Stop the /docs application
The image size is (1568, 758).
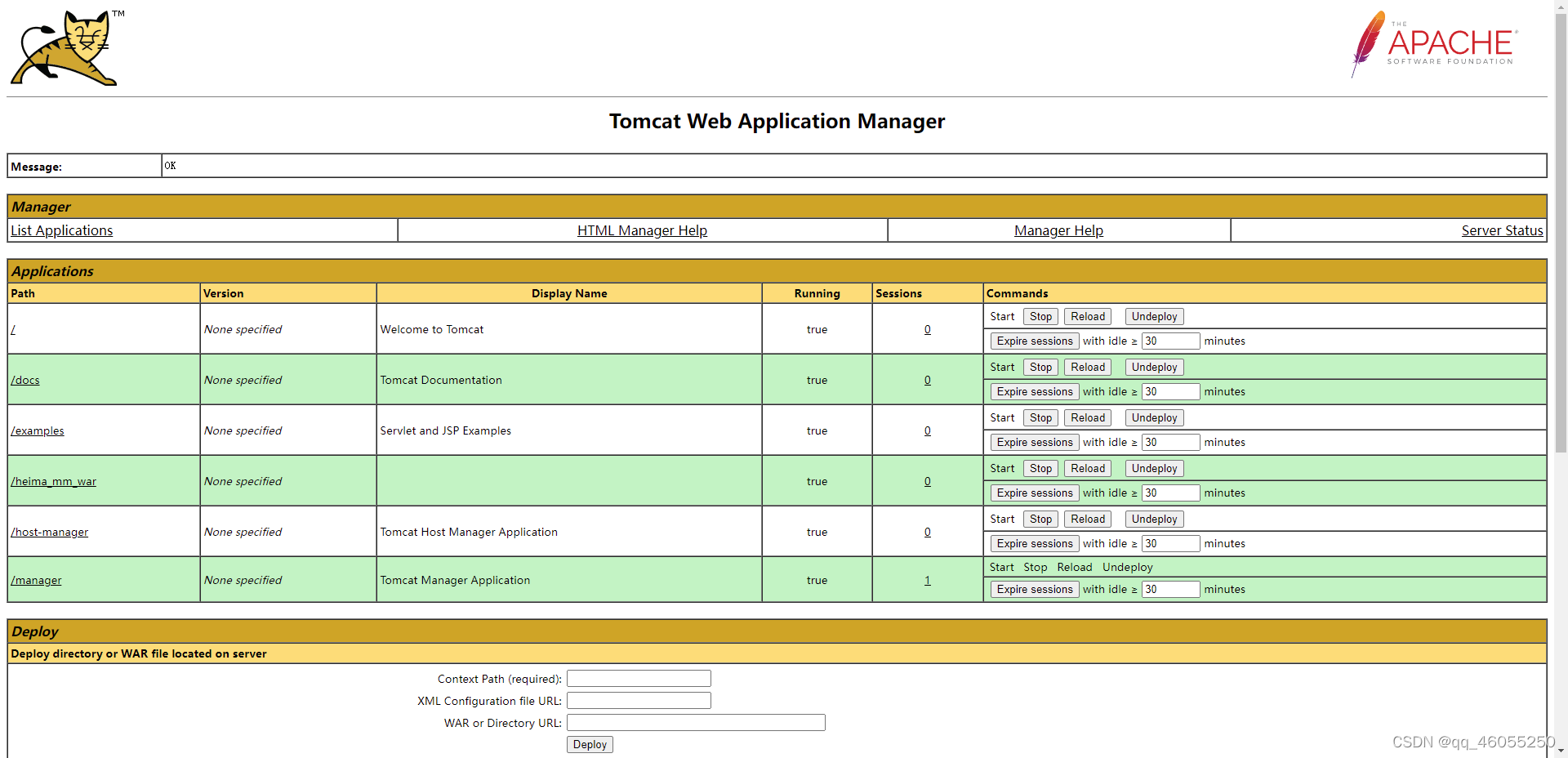[x=1040, y=367]
